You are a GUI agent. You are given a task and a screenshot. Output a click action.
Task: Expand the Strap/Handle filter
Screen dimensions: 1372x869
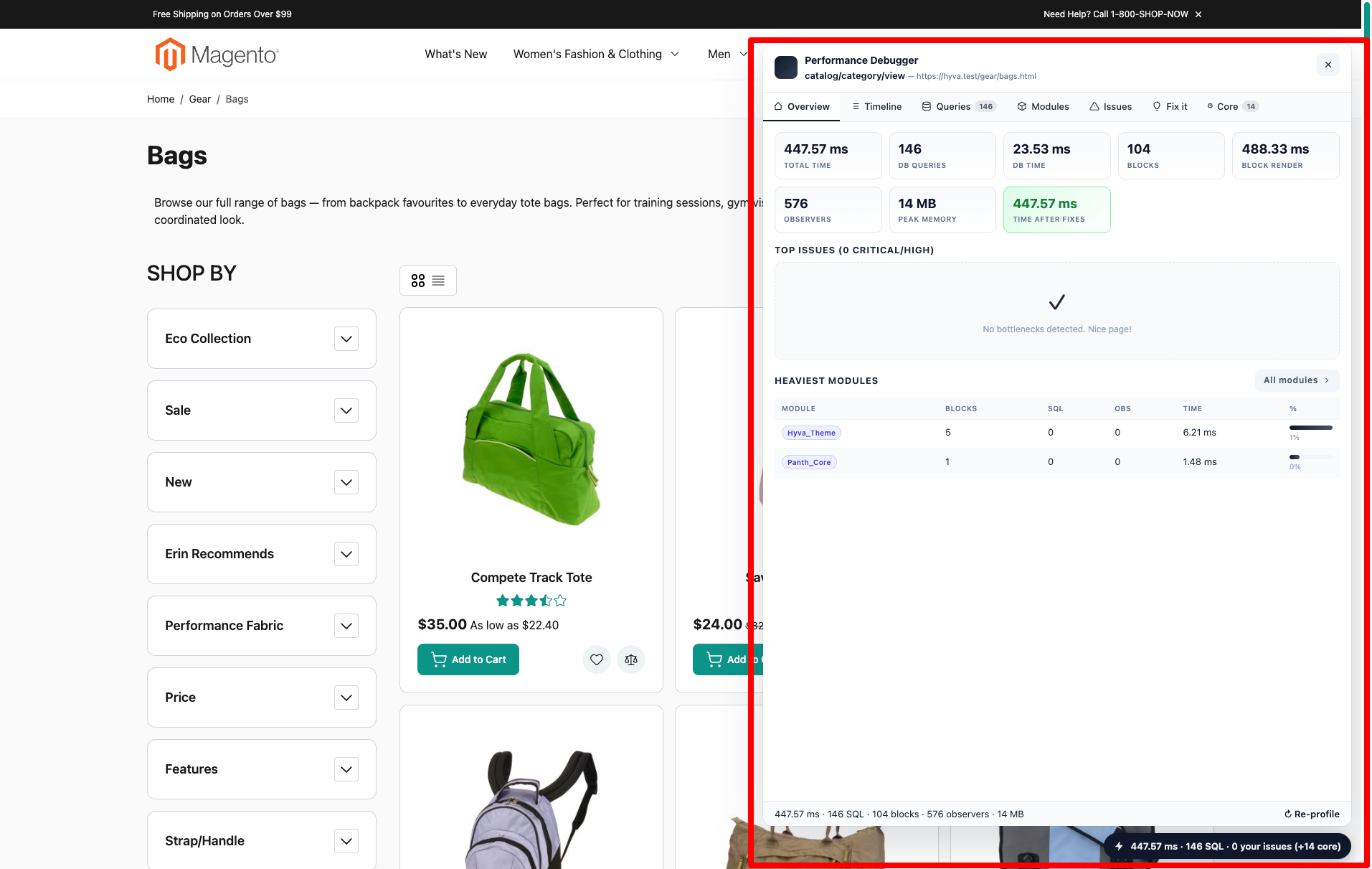point(346,841)
